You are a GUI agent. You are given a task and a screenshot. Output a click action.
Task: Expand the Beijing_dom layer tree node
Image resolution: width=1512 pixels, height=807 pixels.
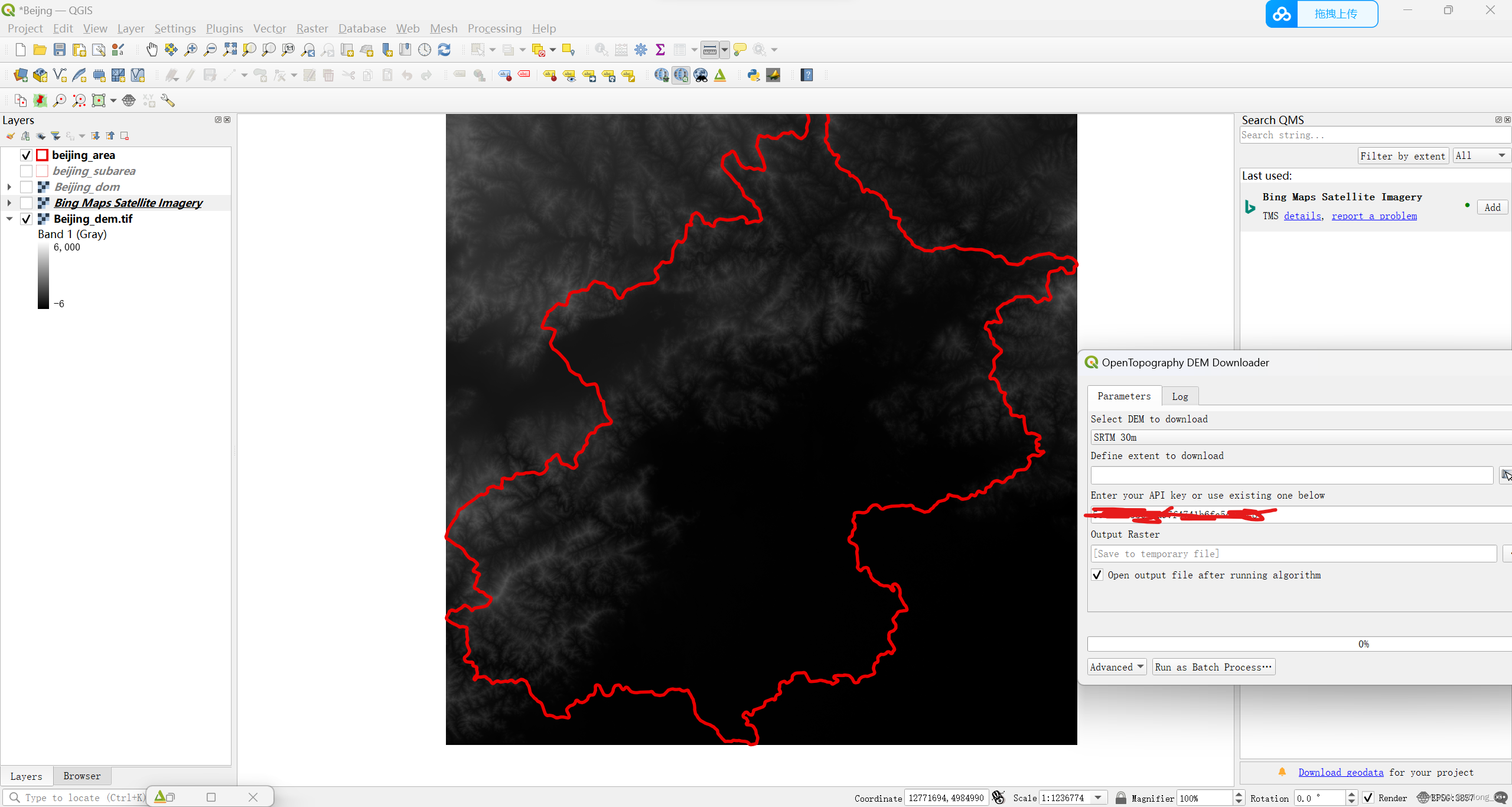pyautogui.click(x=9, y=187)
